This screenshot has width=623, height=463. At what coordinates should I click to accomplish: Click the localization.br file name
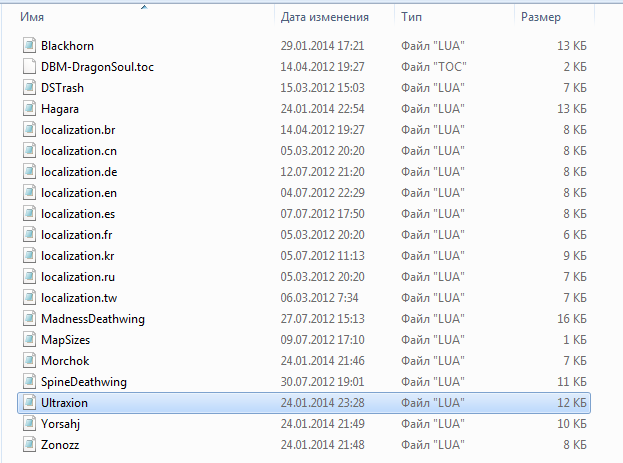(78, 130)
